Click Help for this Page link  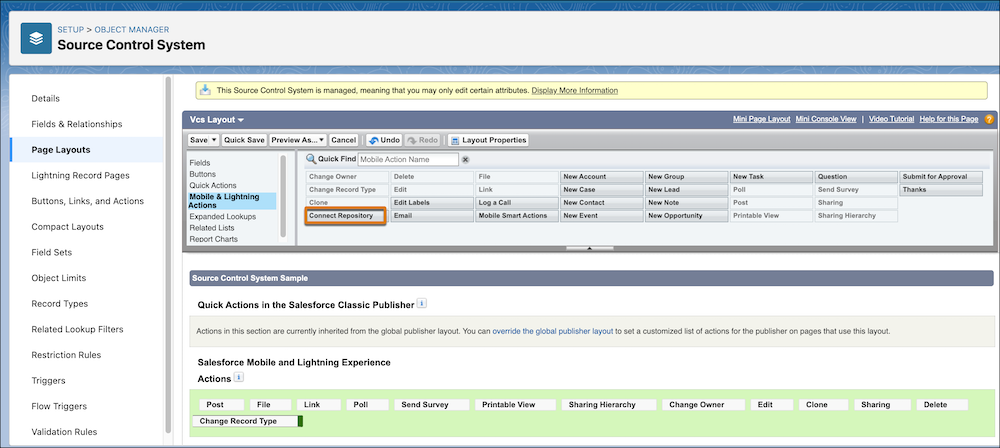pos(949,119)
